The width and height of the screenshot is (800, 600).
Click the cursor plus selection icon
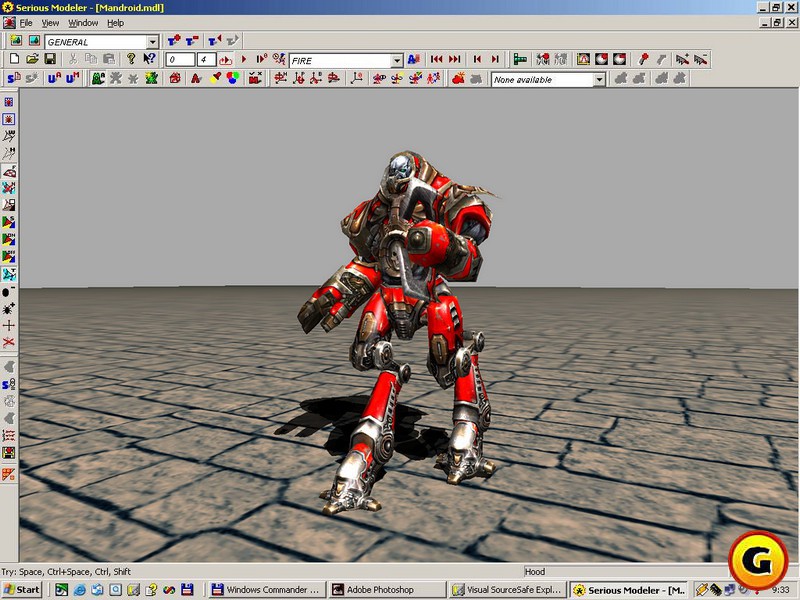click(x=682, y=60)
